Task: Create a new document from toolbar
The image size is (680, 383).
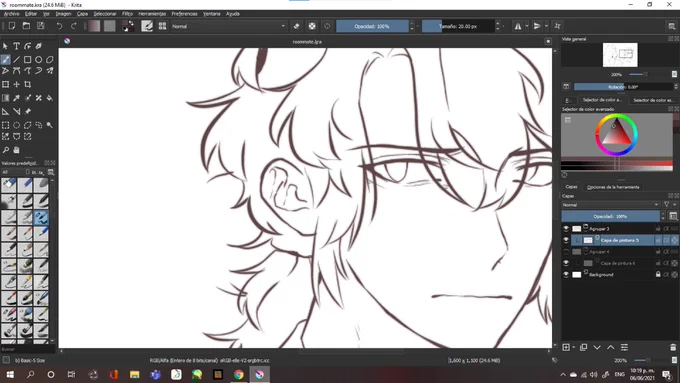Action: [12, 26]
